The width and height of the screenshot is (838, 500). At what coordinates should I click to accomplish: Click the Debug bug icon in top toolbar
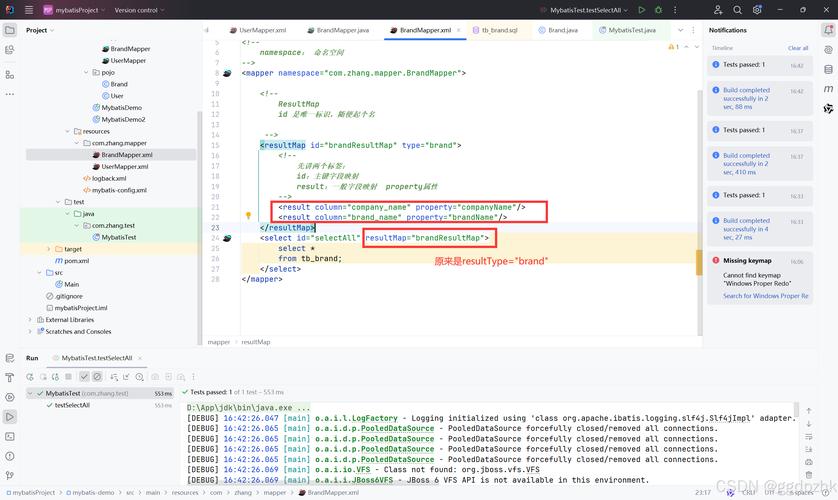(658, 10)
